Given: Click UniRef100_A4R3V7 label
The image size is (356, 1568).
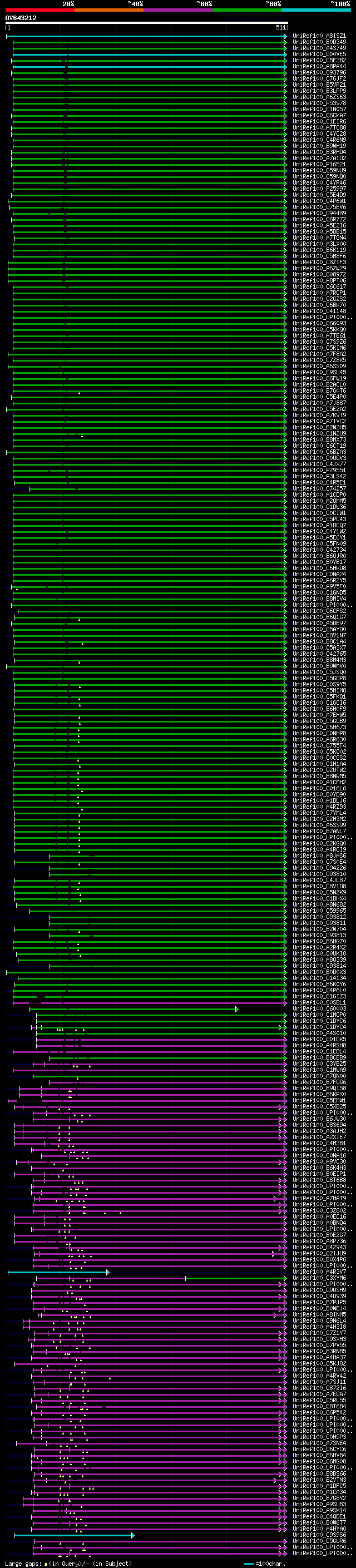Looking at the screenshot, I should [x=319, y=1272].
